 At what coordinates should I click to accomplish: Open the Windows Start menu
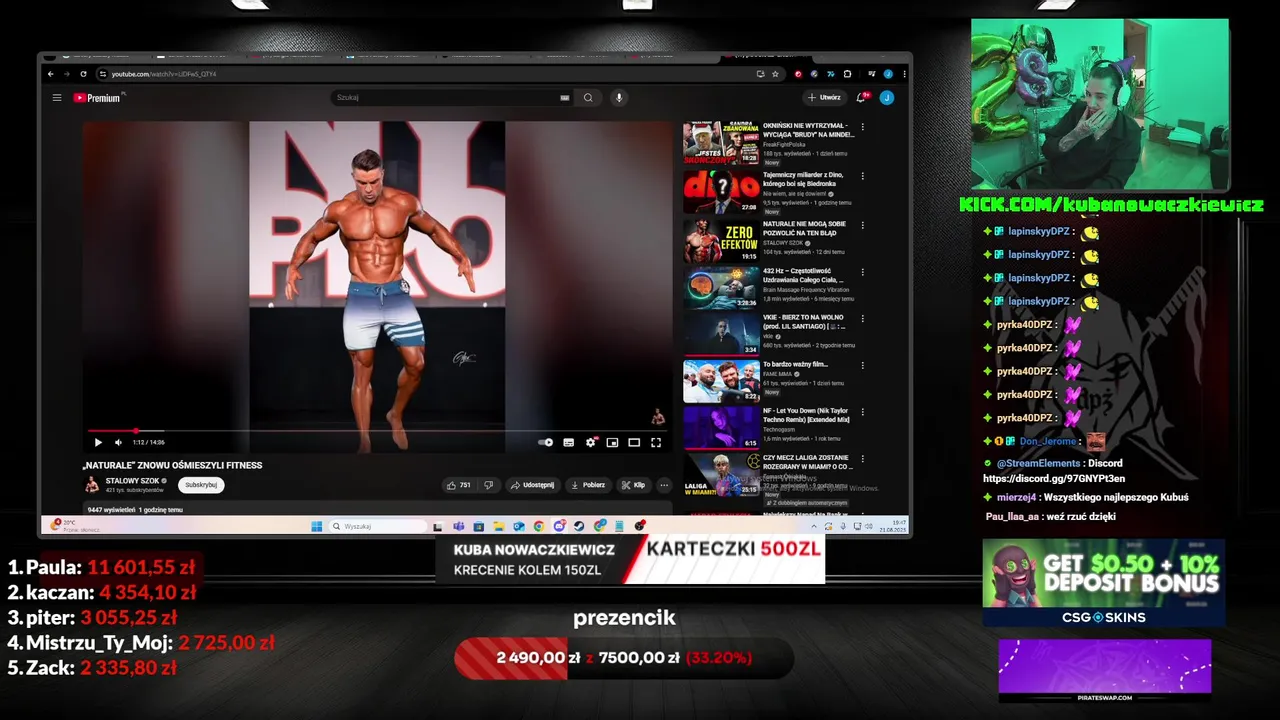pos(317,526)
